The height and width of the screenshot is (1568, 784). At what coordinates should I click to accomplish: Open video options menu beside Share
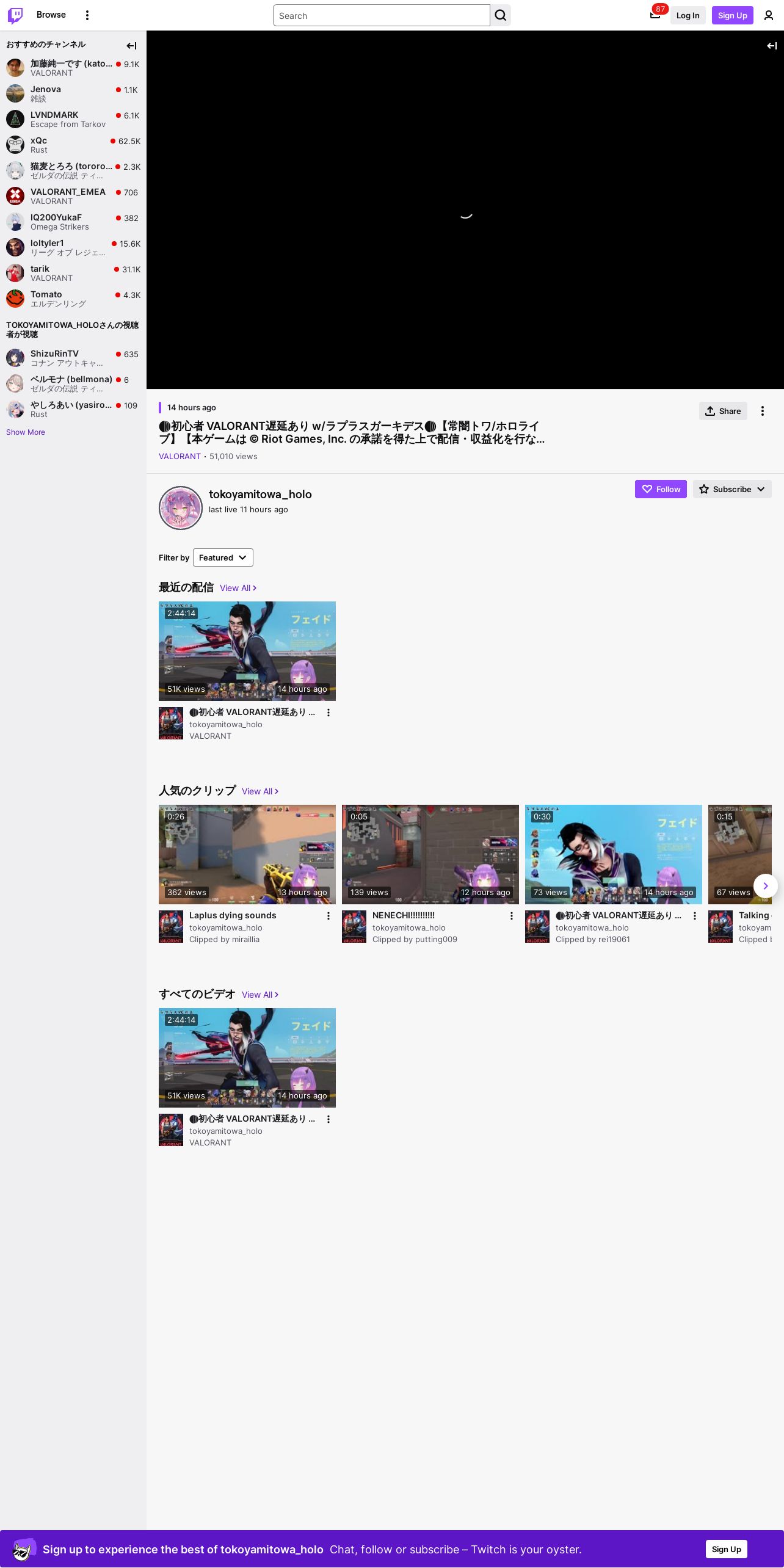pos(763,411)
